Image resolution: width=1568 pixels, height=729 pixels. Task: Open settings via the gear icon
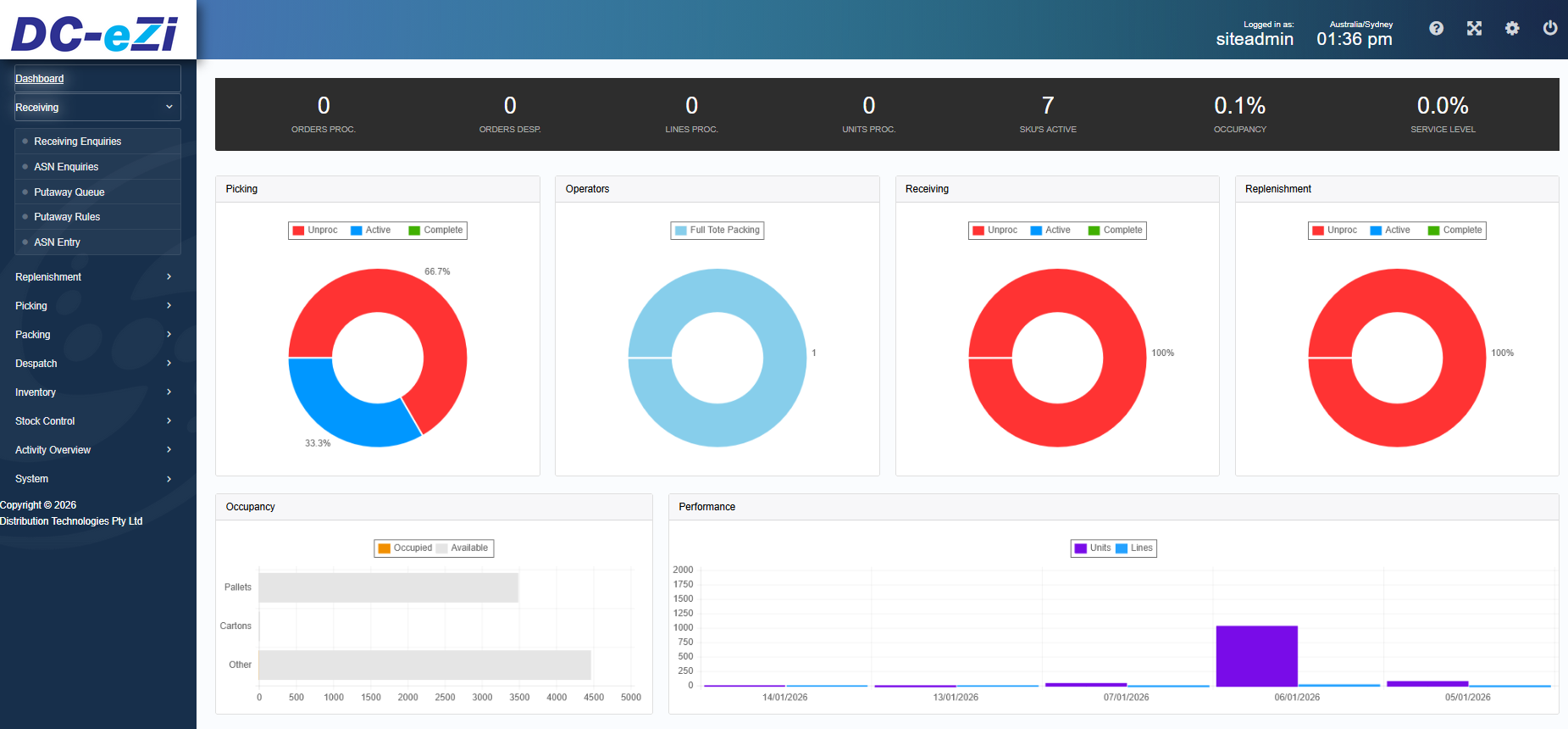(x=1512, y=28)
